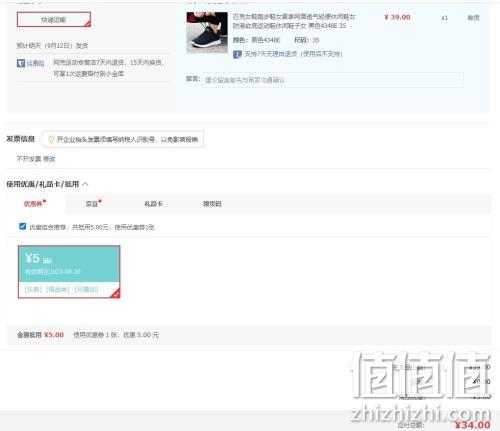
Task: Switch to the 礼品卡 tab
Action: pyautogui.click(x=153, y=204)
